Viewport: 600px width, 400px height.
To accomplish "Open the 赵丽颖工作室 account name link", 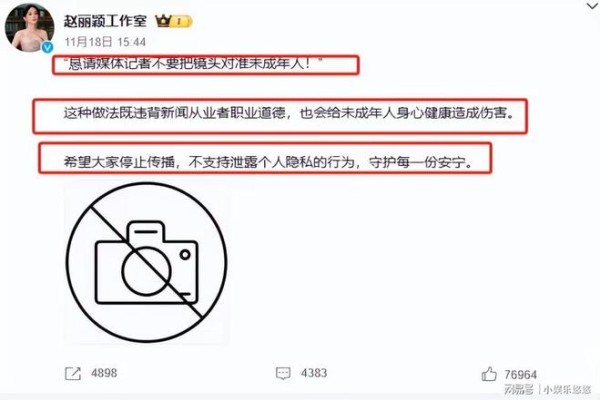I will pyautogui.click(x=105, y=21).
